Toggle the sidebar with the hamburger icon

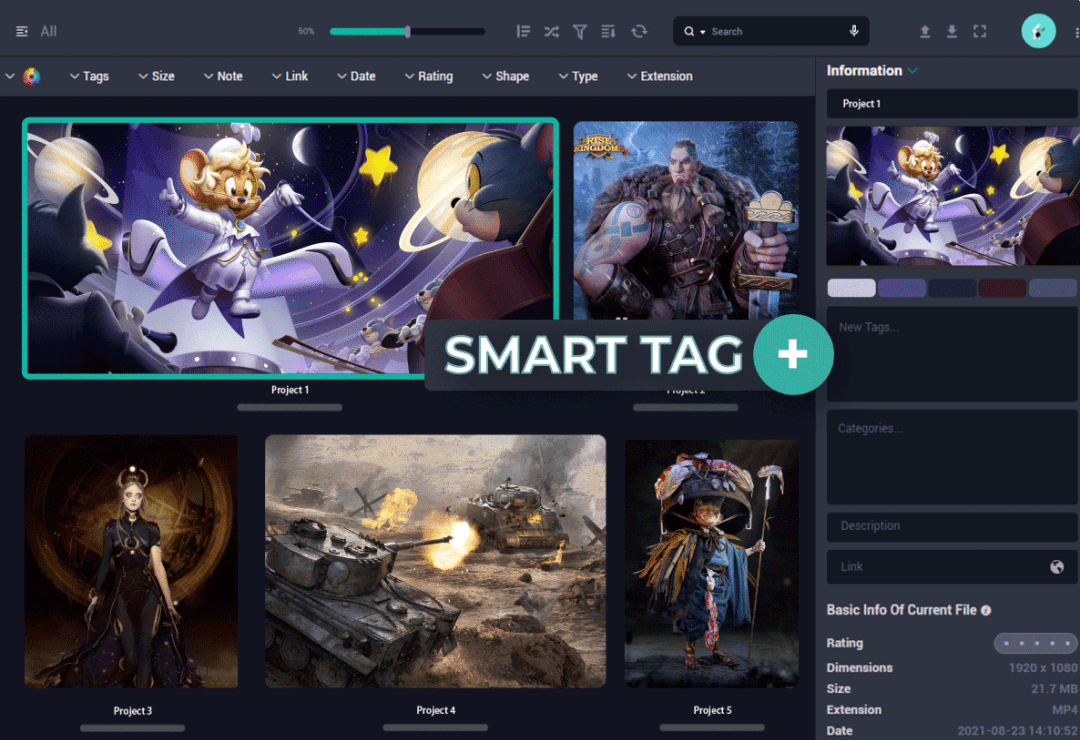[22, 31]
